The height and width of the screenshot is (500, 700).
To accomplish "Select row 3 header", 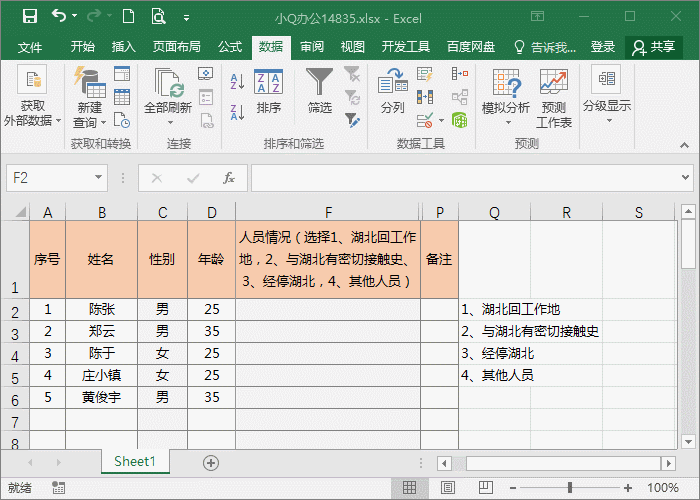I will [x=15, y=333].
